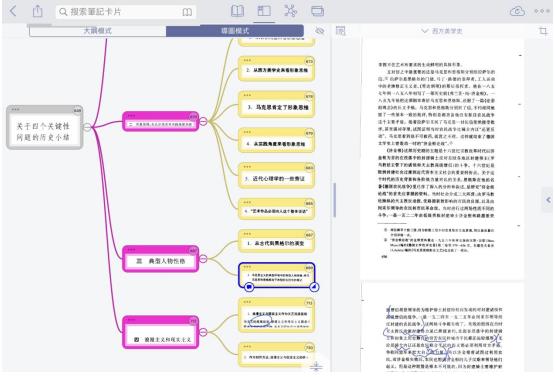Click the bookmark icon inside search field
Viewport: 555px width, 377px height.
187,12
